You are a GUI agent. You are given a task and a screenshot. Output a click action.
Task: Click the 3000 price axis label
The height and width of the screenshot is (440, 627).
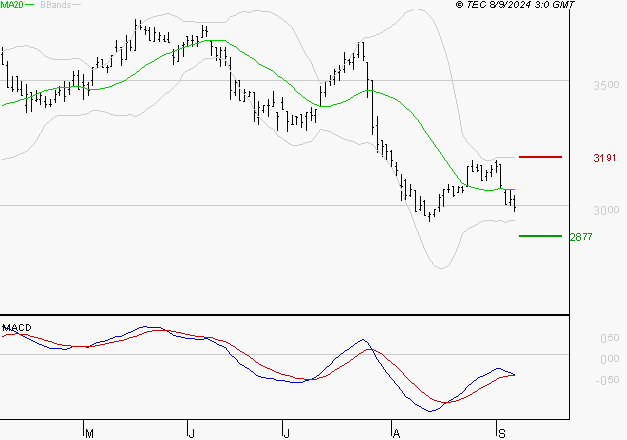click(606, 210)
